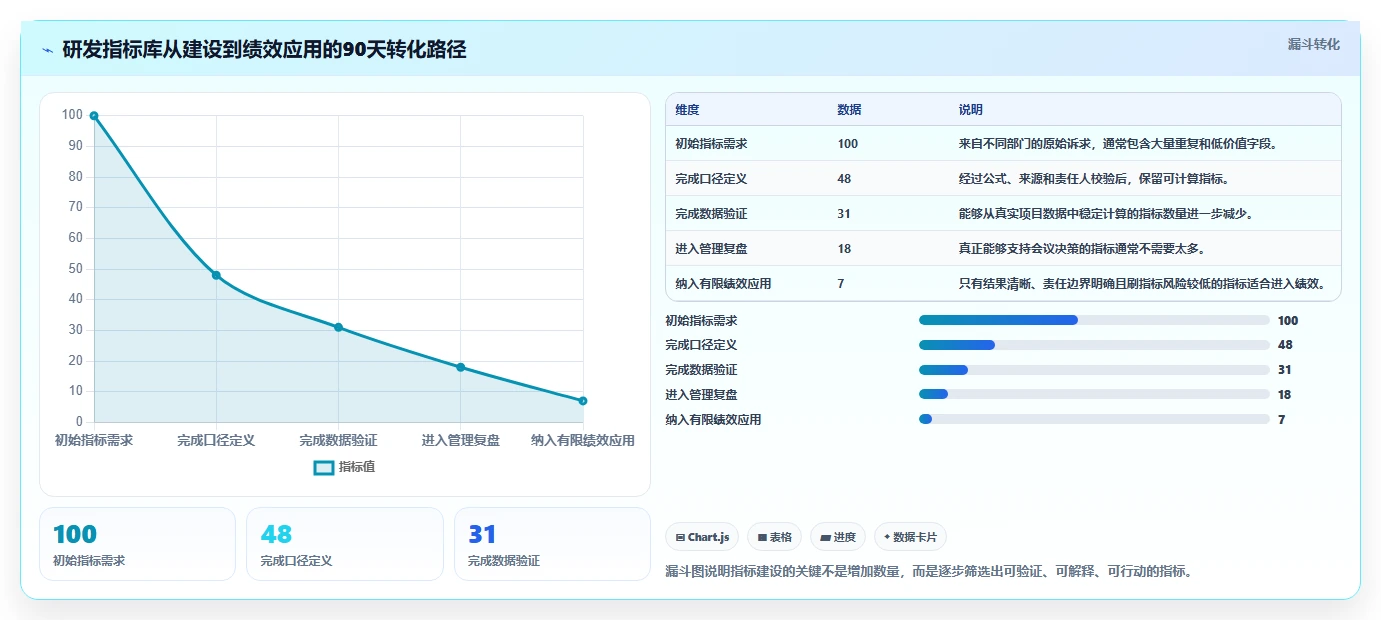
Task: Click the progress label 纳入有限绩效应用
Action: (x=713, y=420)
